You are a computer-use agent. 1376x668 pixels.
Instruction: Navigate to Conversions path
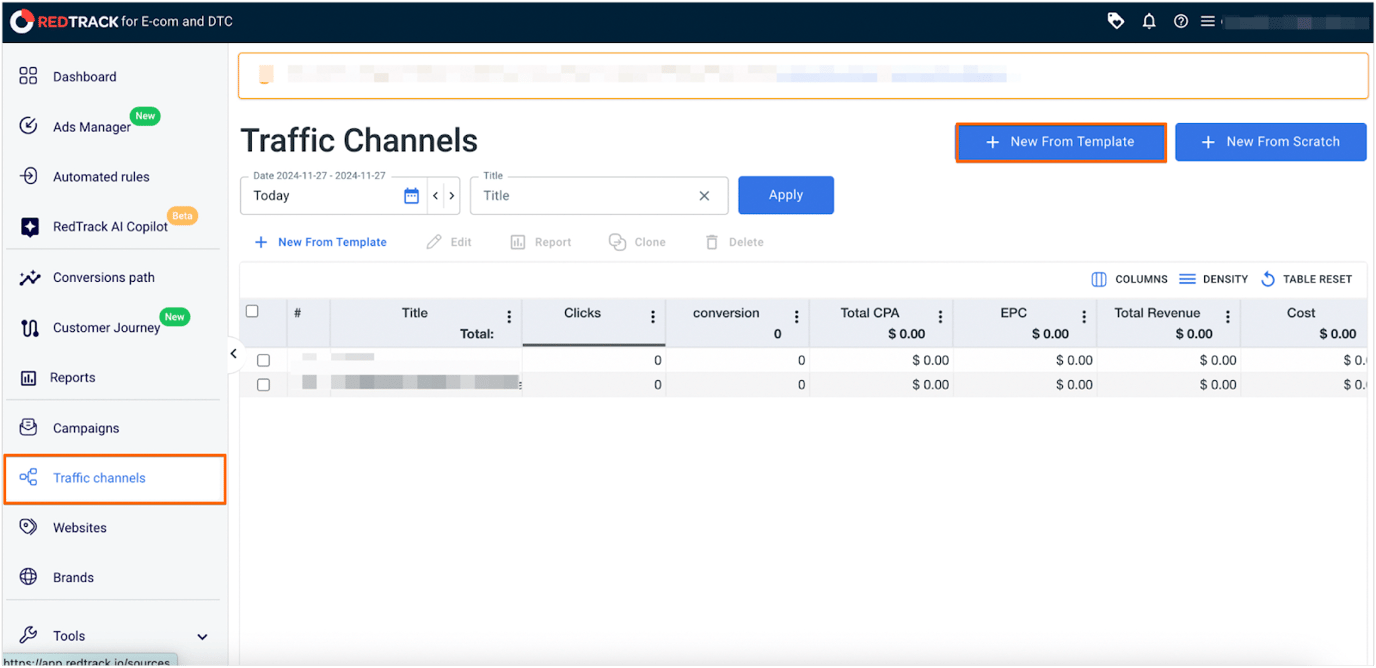tap(103, 277)
